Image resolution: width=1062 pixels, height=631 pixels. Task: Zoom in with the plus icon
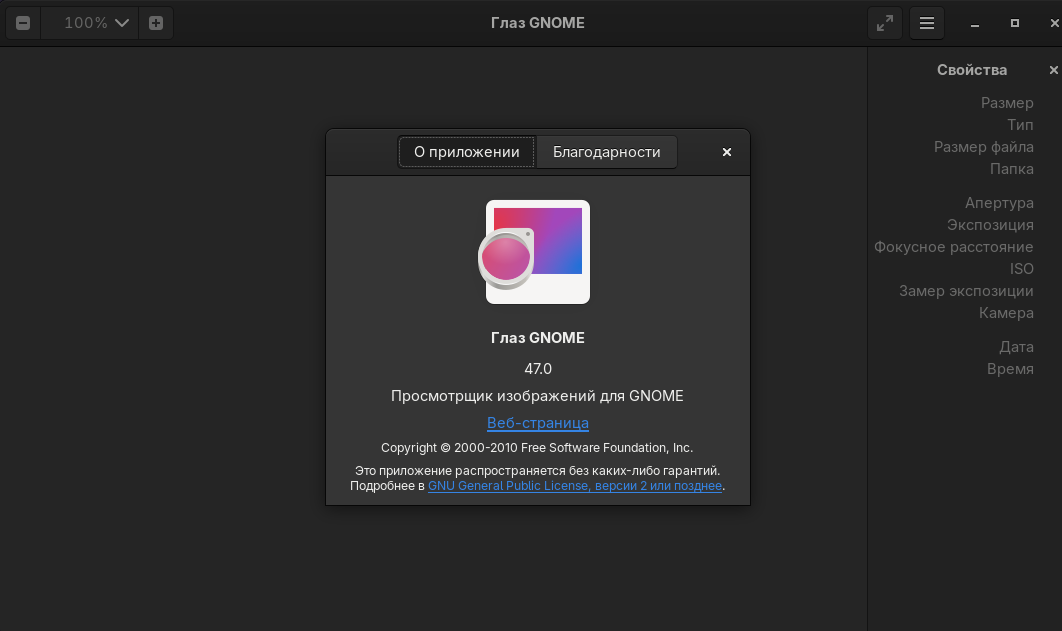156,23
